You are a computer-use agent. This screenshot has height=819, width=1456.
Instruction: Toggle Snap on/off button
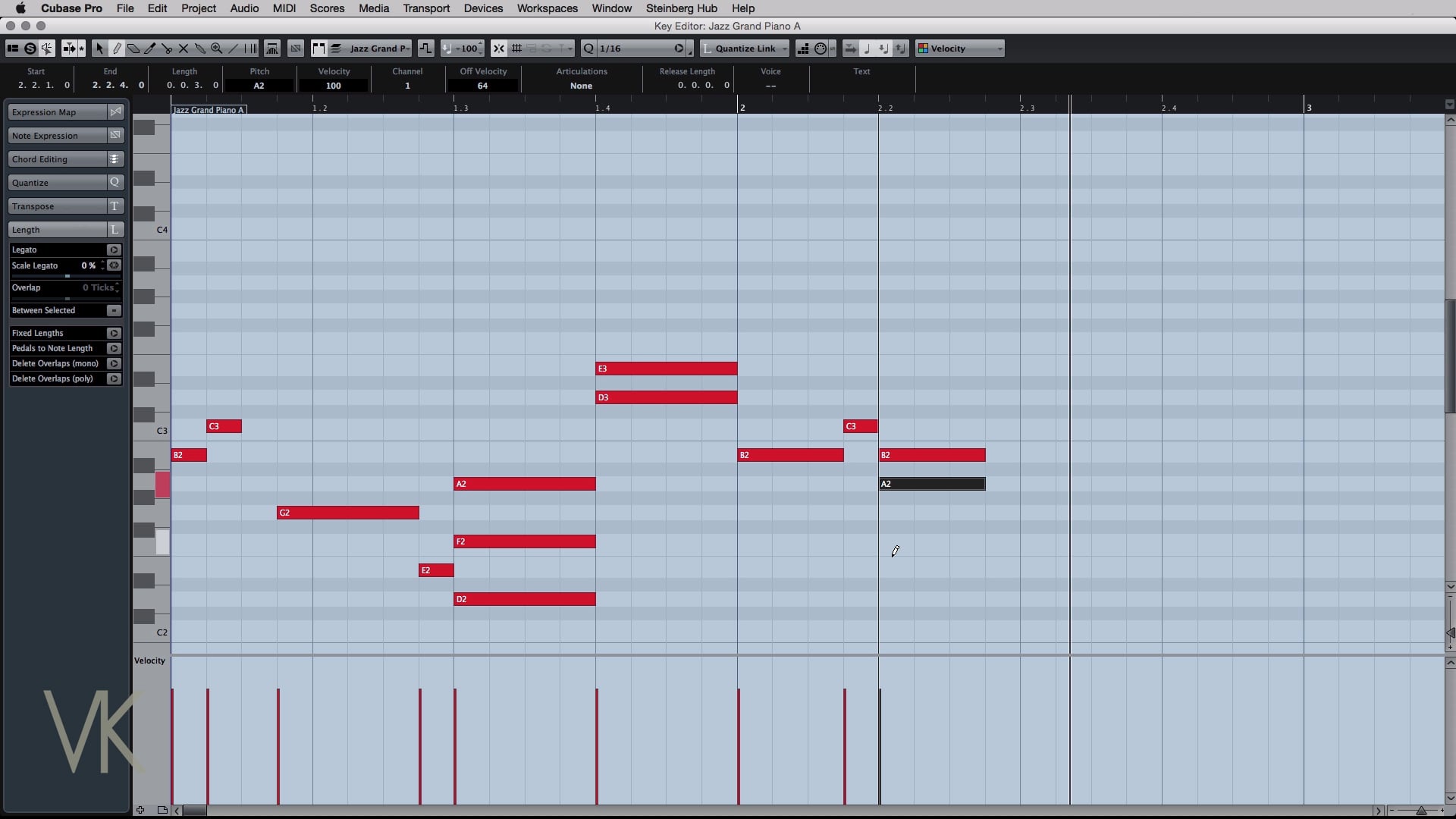tap(498, 49)
